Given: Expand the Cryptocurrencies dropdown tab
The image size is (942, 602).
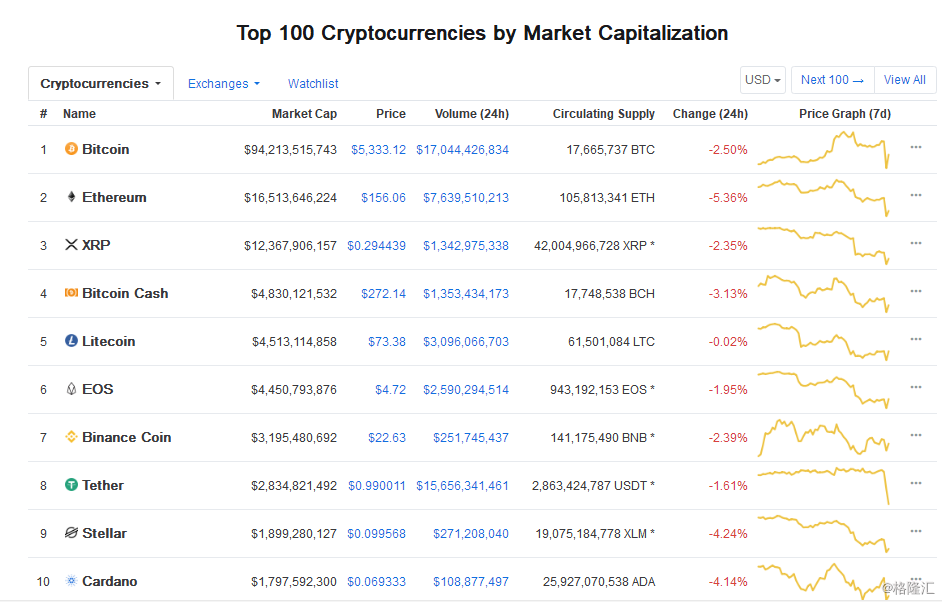Looking at the screenshot, I should (x=100, y=84).
